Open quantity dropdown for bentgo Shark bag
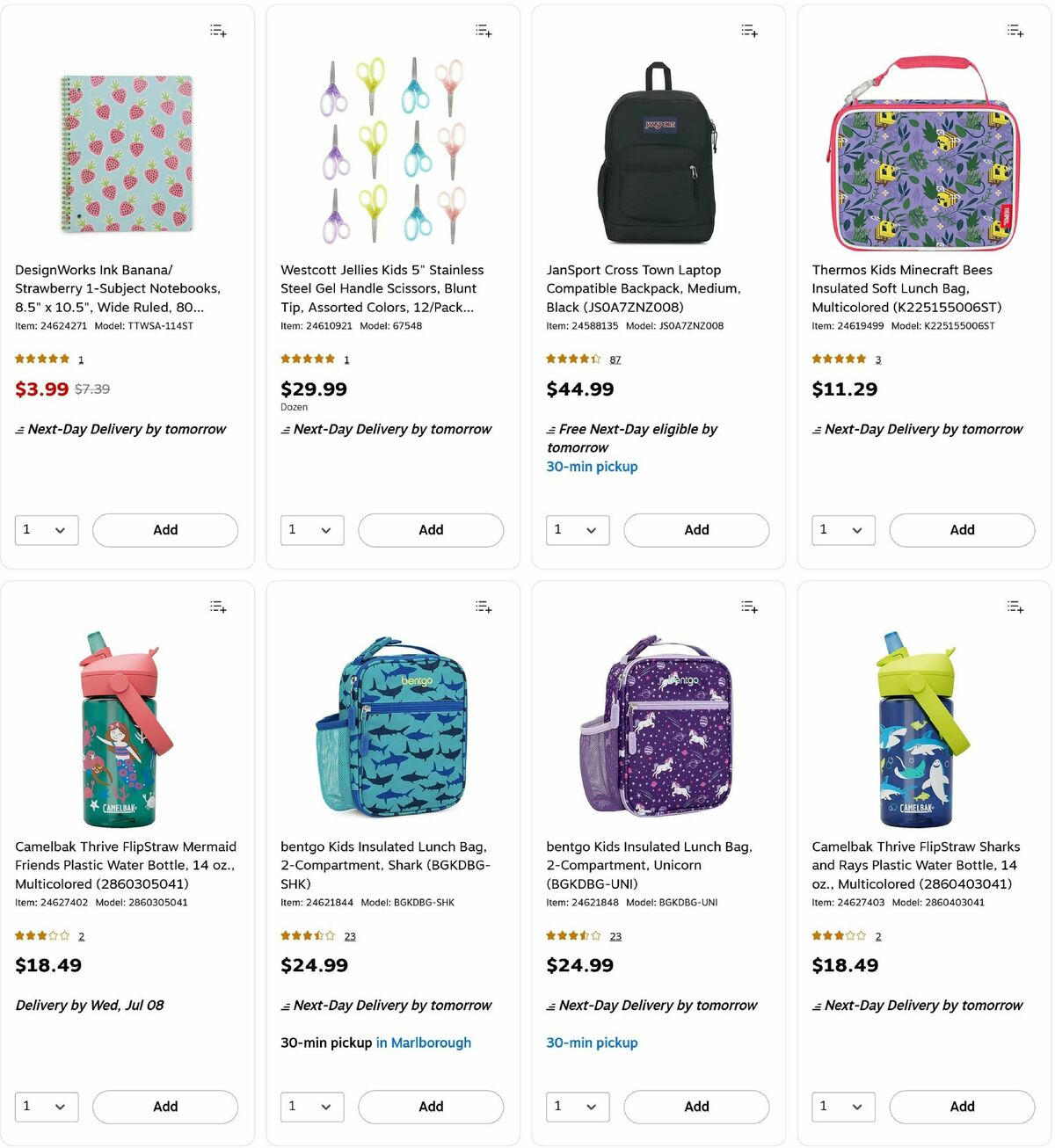Screen dimensions: 1055x1148 (x=312, y=1107)
